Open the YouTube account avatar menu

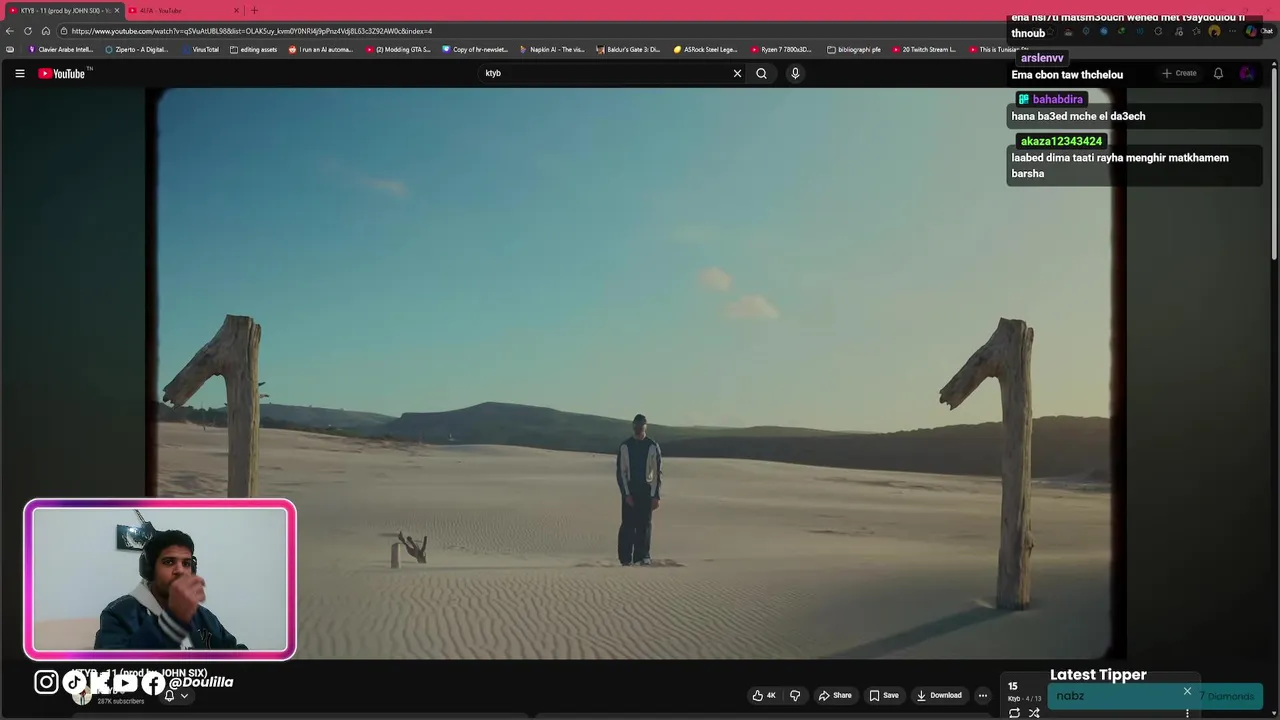click(1246, 73)
